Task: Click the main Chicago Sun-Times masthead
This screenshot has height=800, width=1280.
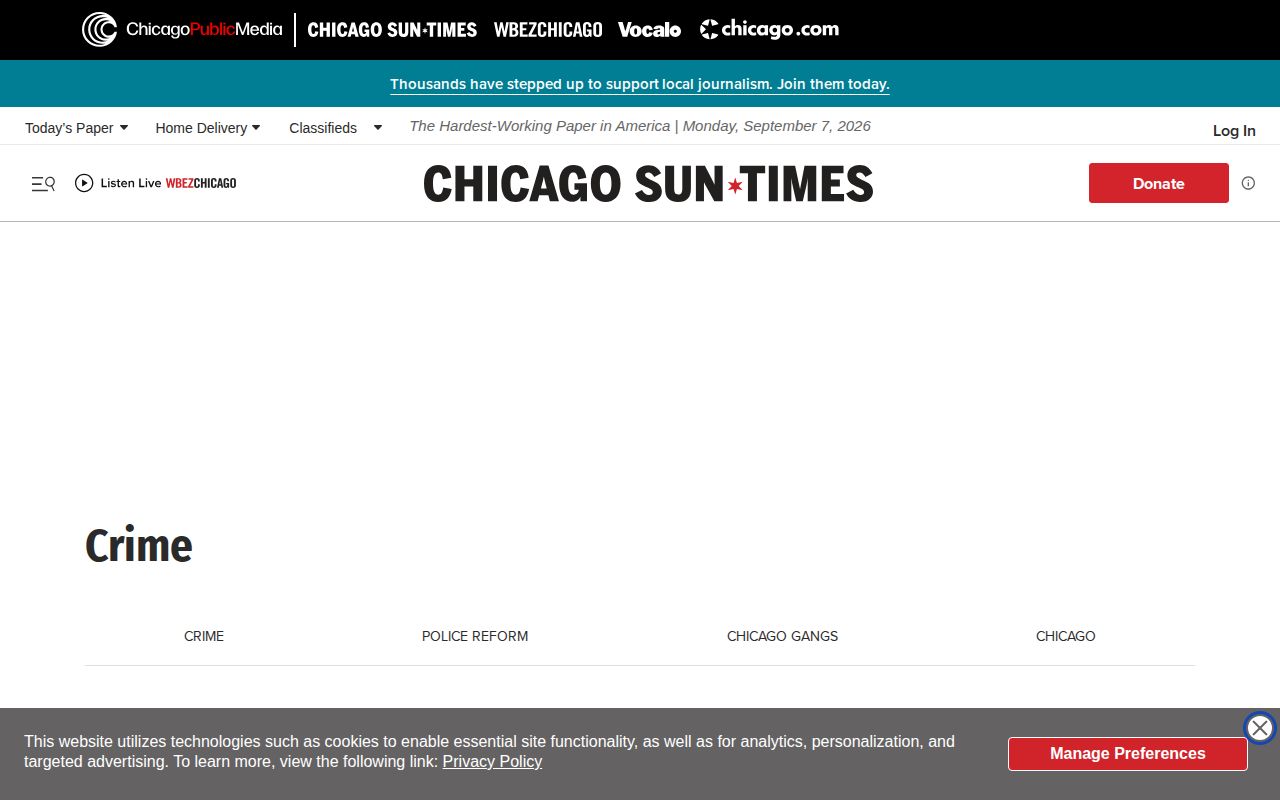Action: [648, 184]
